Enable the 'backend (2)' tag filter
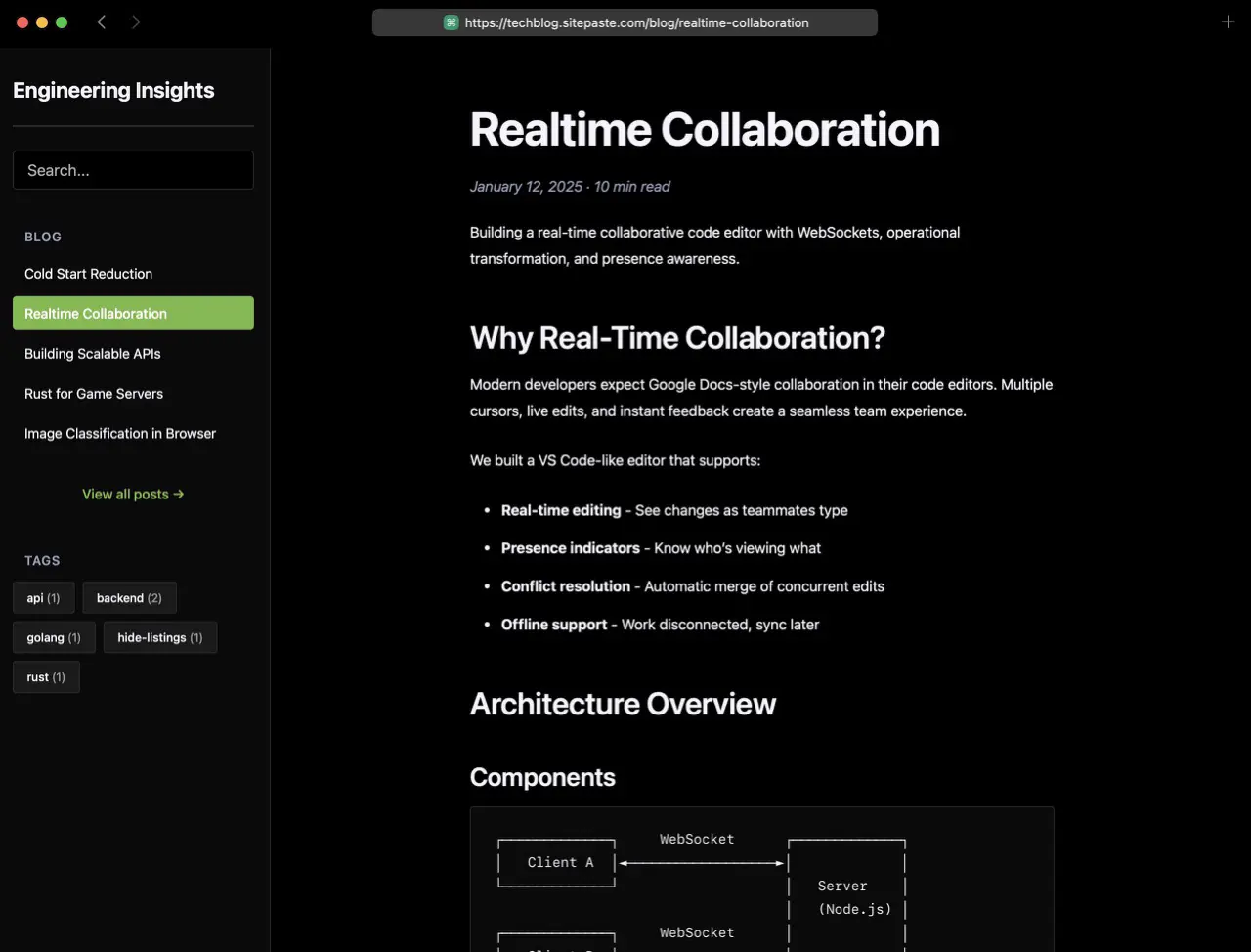This screenshot has height=952, width=1251. (129, 597)
